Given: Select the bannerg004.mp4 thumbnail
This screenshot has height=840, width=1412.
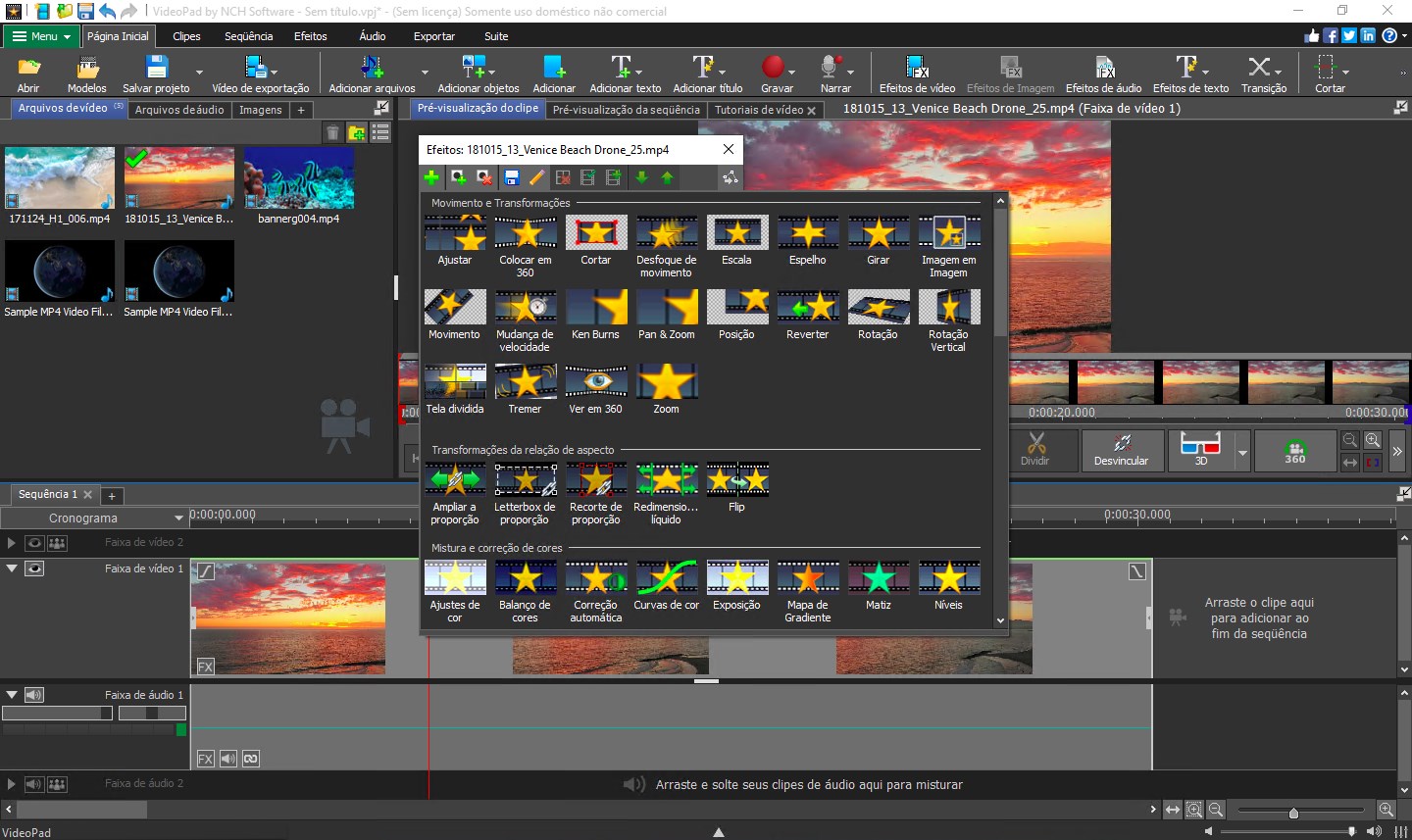Looking at the screenshot, I should point(299,178).
